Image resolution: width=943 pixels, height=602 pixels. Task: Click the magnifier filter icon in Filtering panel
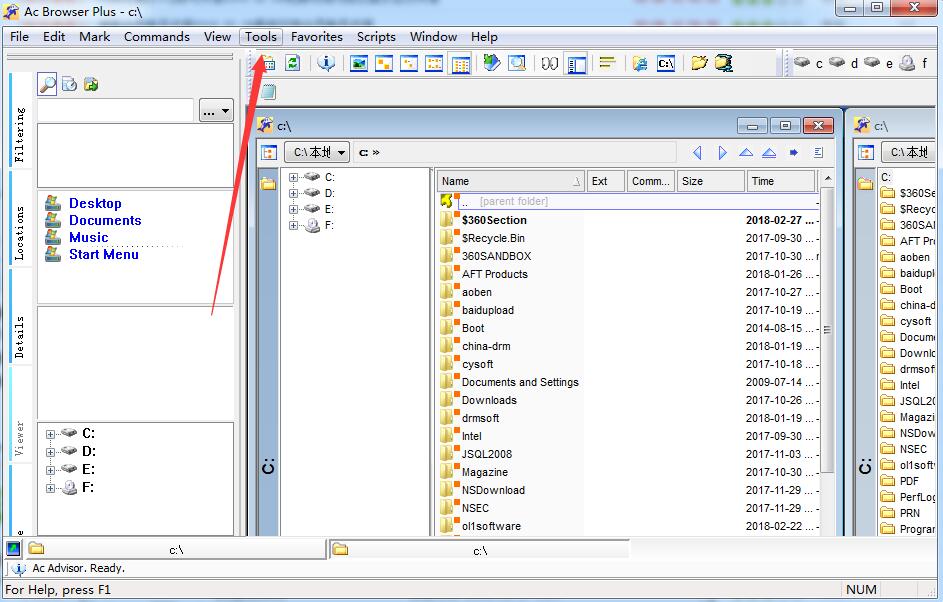click(48, 85)
